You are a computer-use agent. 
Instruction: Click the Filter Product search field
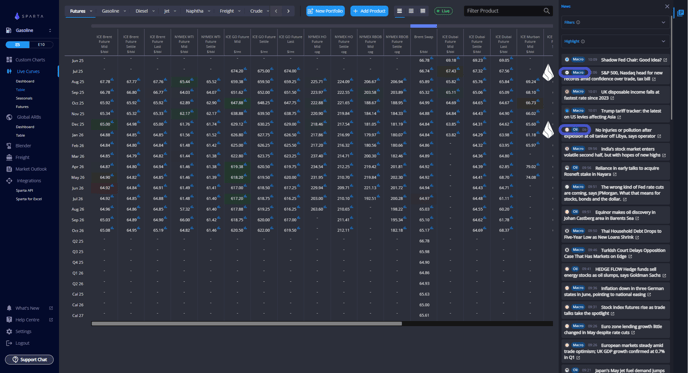point(508,11)
